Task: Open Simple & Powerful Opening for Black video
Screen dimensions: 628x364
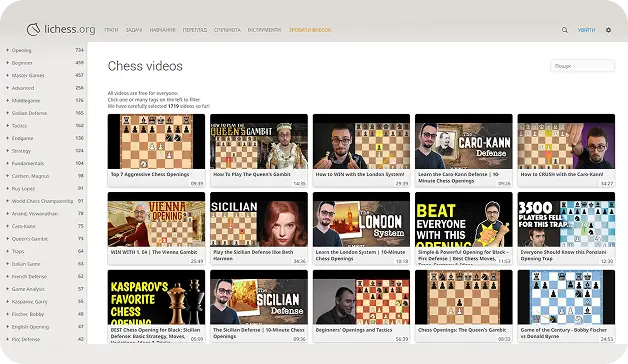Action: pyautogui.click(x=464, y=228)
